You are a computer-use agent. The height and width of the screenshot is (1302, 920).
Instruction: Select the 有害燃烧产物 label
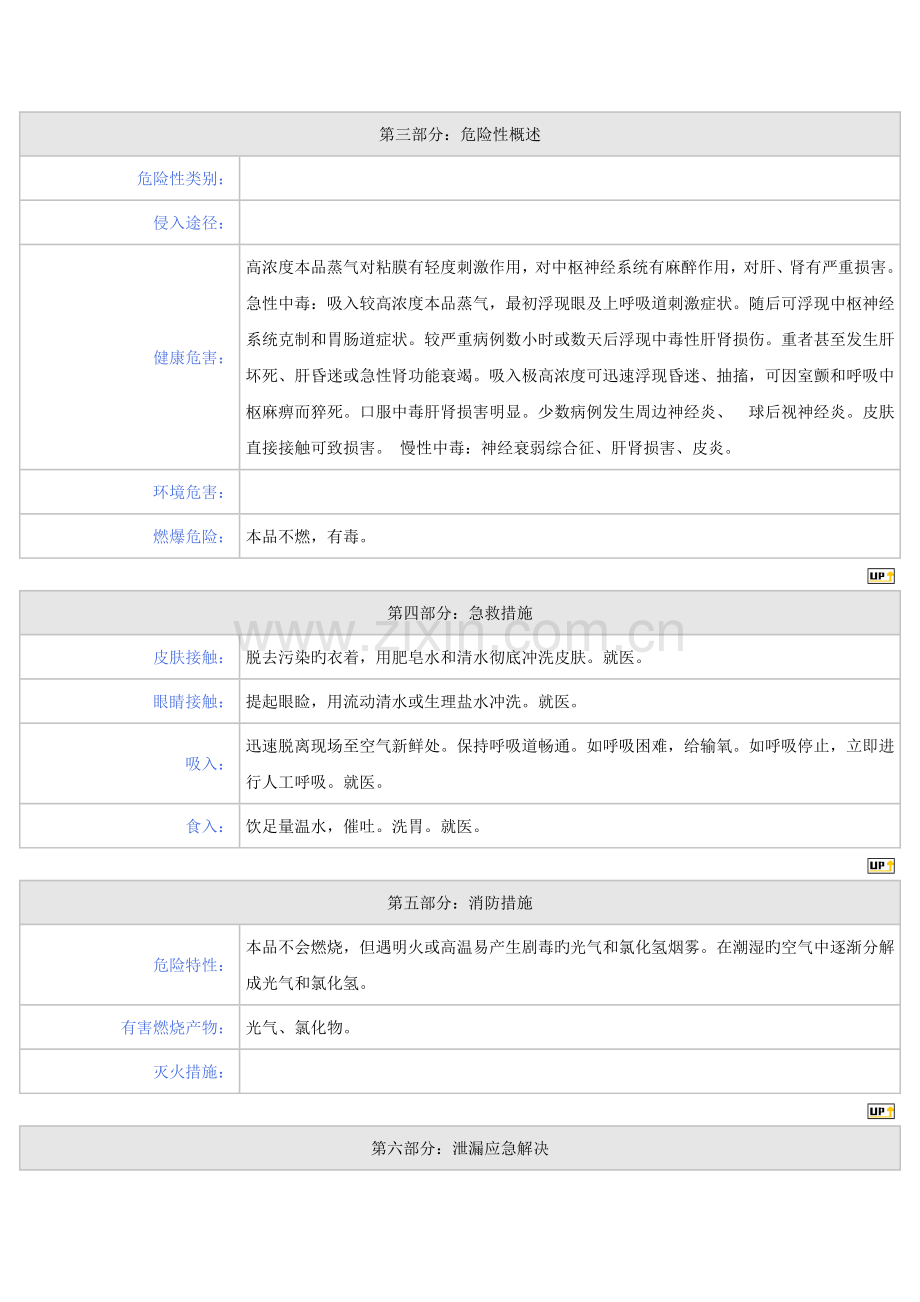(x=173, y=1027)
